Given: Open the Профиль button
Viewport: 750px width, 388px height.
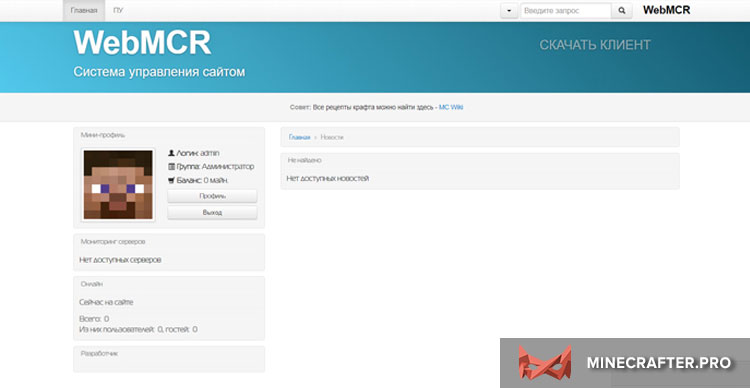Looking at the screenshot, I should 212,196.
